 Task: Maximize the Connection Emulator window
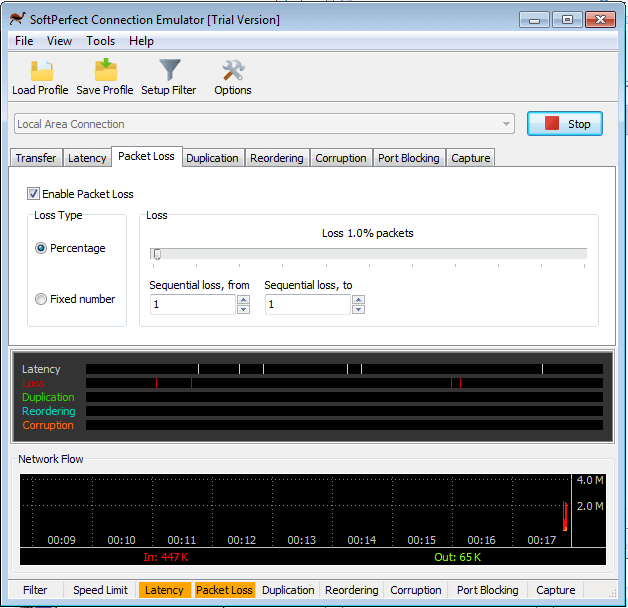pyautogui.click(x=567, y=20)
